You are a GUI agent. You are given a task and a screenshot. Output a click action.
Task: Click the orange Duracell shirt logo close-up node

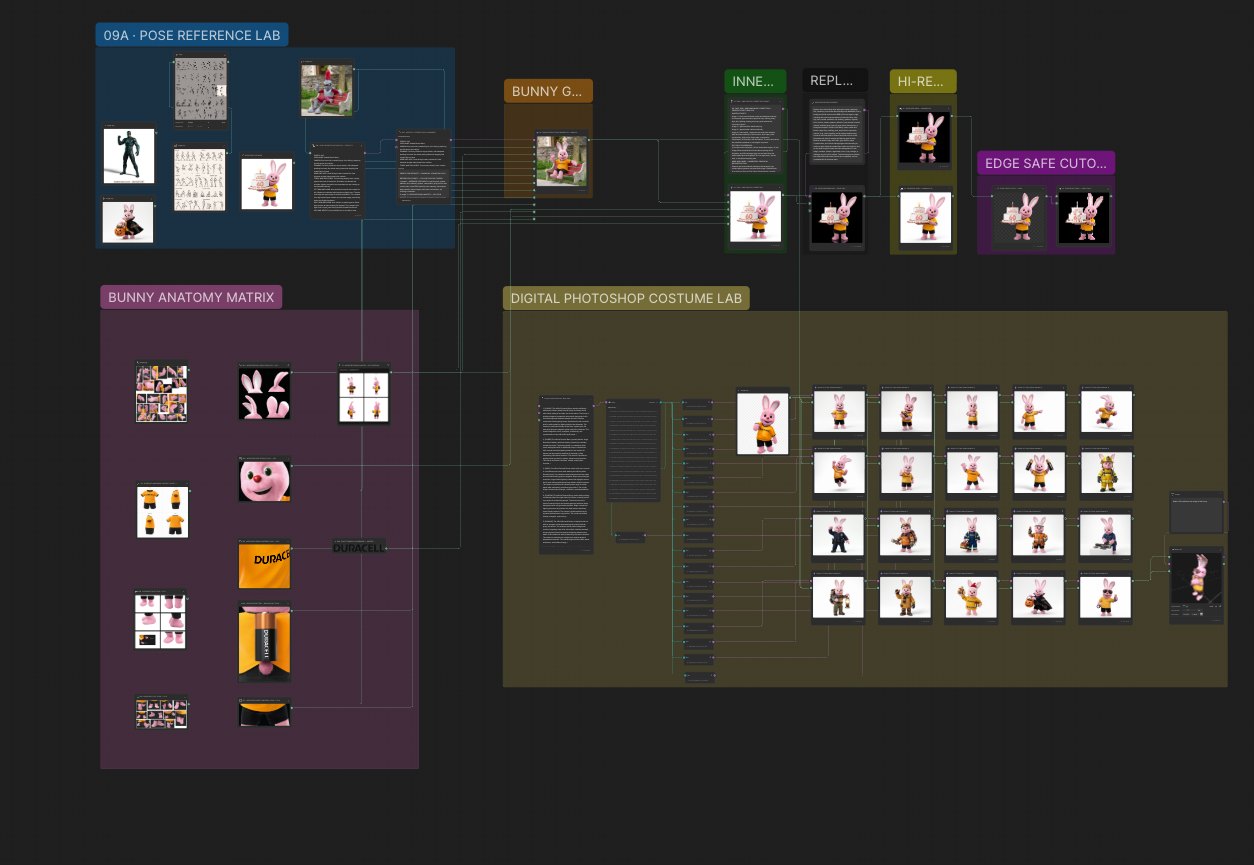tap(264, 565)
